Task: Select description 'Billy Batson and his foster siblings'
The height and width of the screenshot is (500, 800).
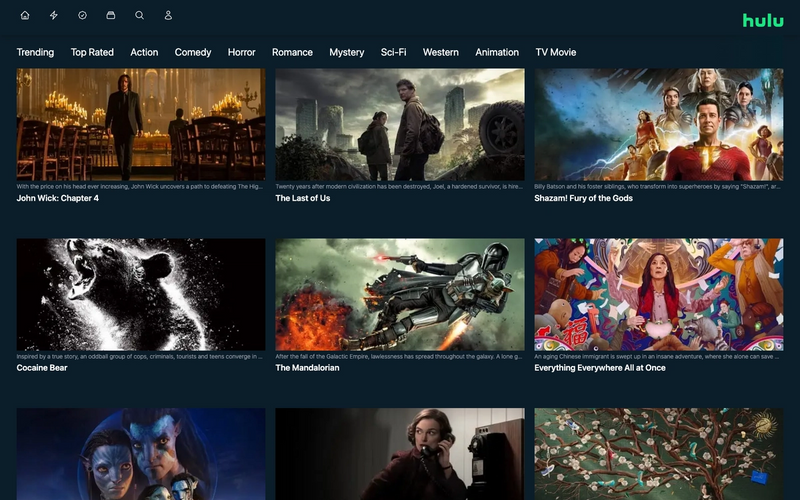Action: tap(657, 187)
